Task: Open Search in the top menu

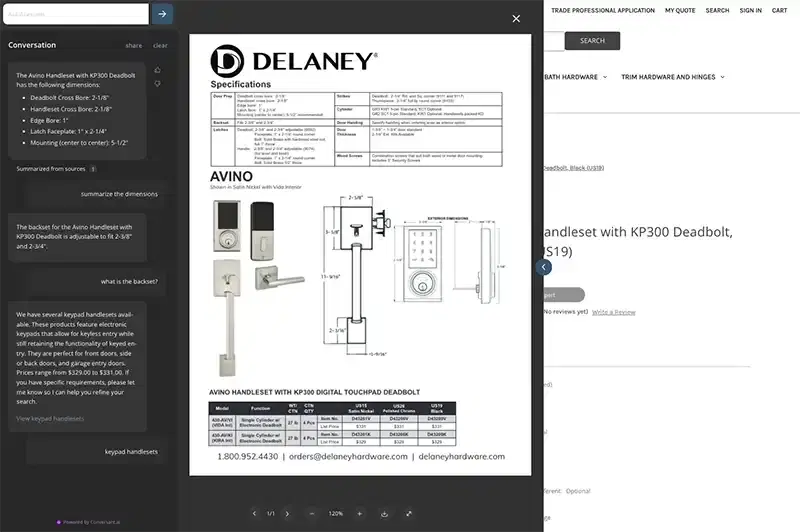Action: [717, 10]
